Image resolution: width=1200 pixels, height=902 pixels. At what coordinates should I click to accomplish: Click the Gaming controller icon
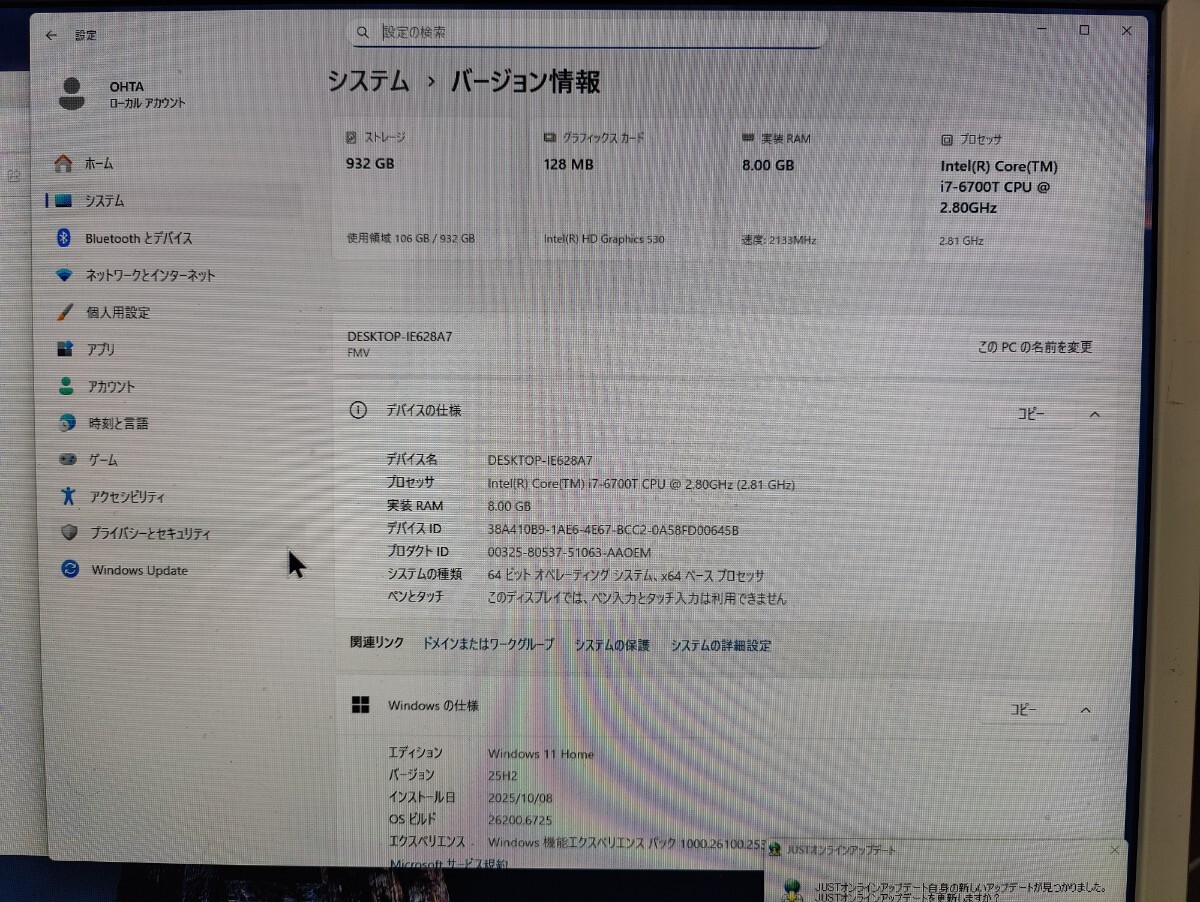[x=67, y=460]
